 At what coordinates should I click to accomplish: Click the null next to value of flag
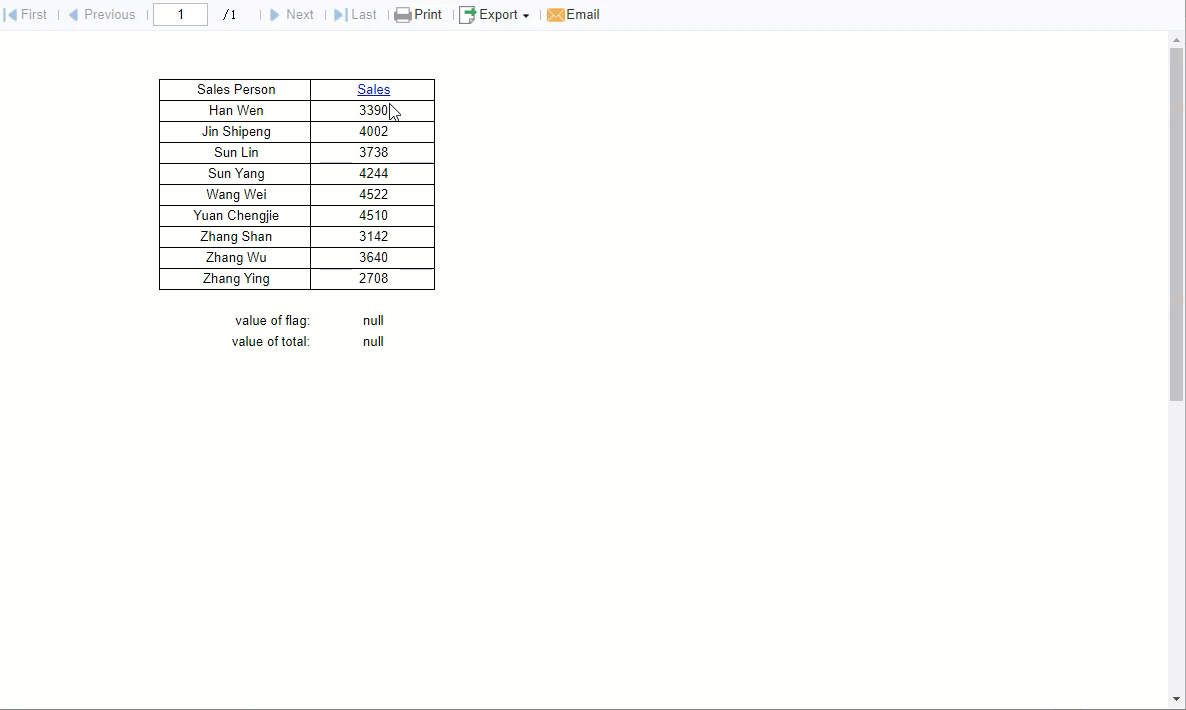373,321
